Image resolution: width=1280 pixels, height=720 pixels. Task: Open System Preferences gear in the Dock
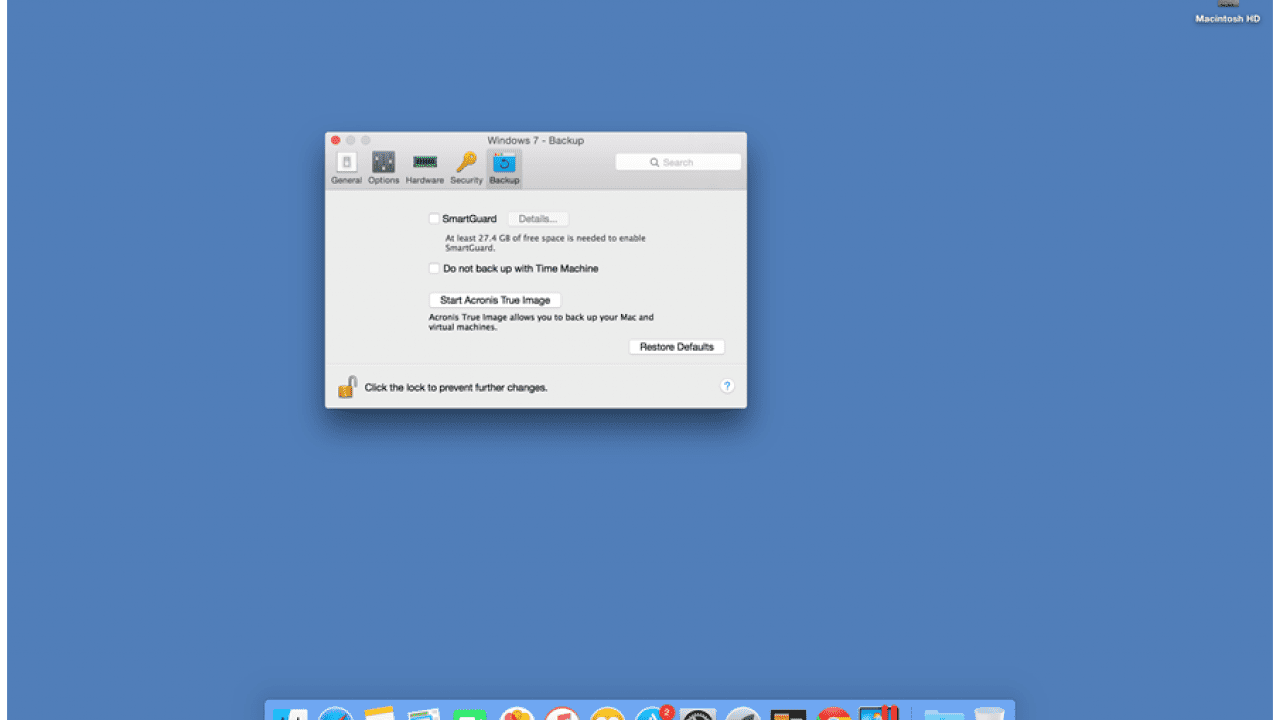click(x=699, y=714)
